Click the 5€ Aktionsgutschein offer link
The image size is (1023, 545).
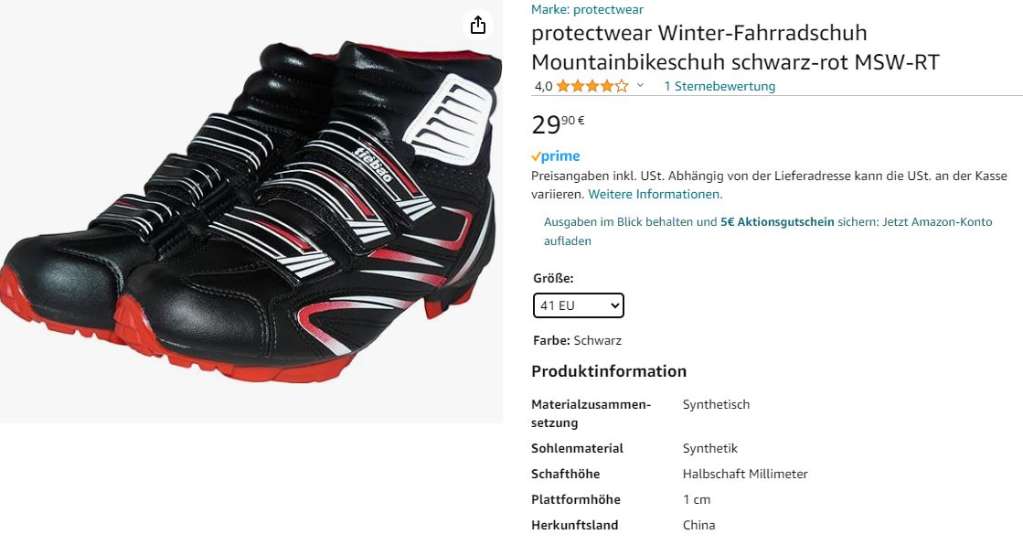pos(777,222)
